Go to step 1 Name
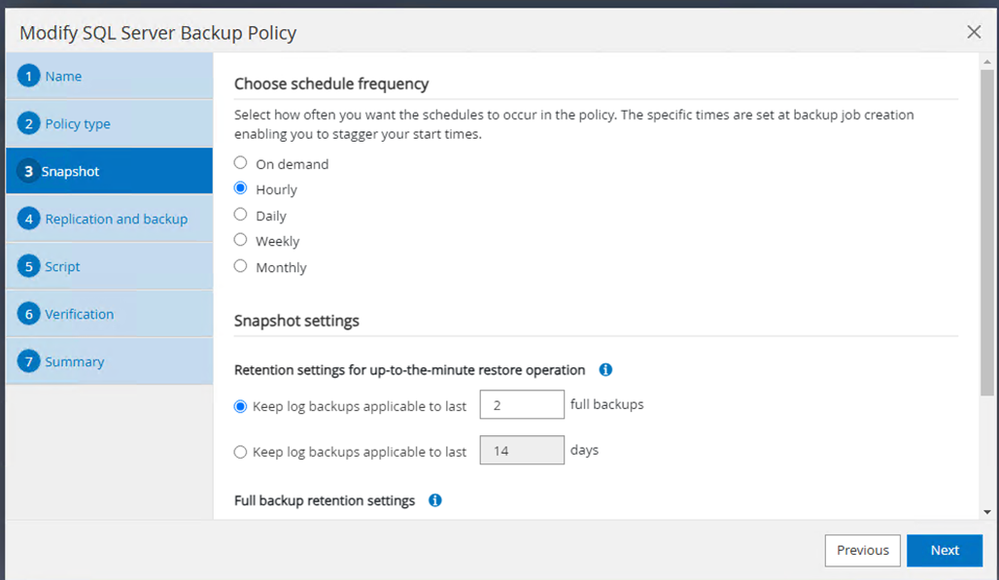This screenshot has height=580, width=999. pyautogui.click(x=63, y=77)
